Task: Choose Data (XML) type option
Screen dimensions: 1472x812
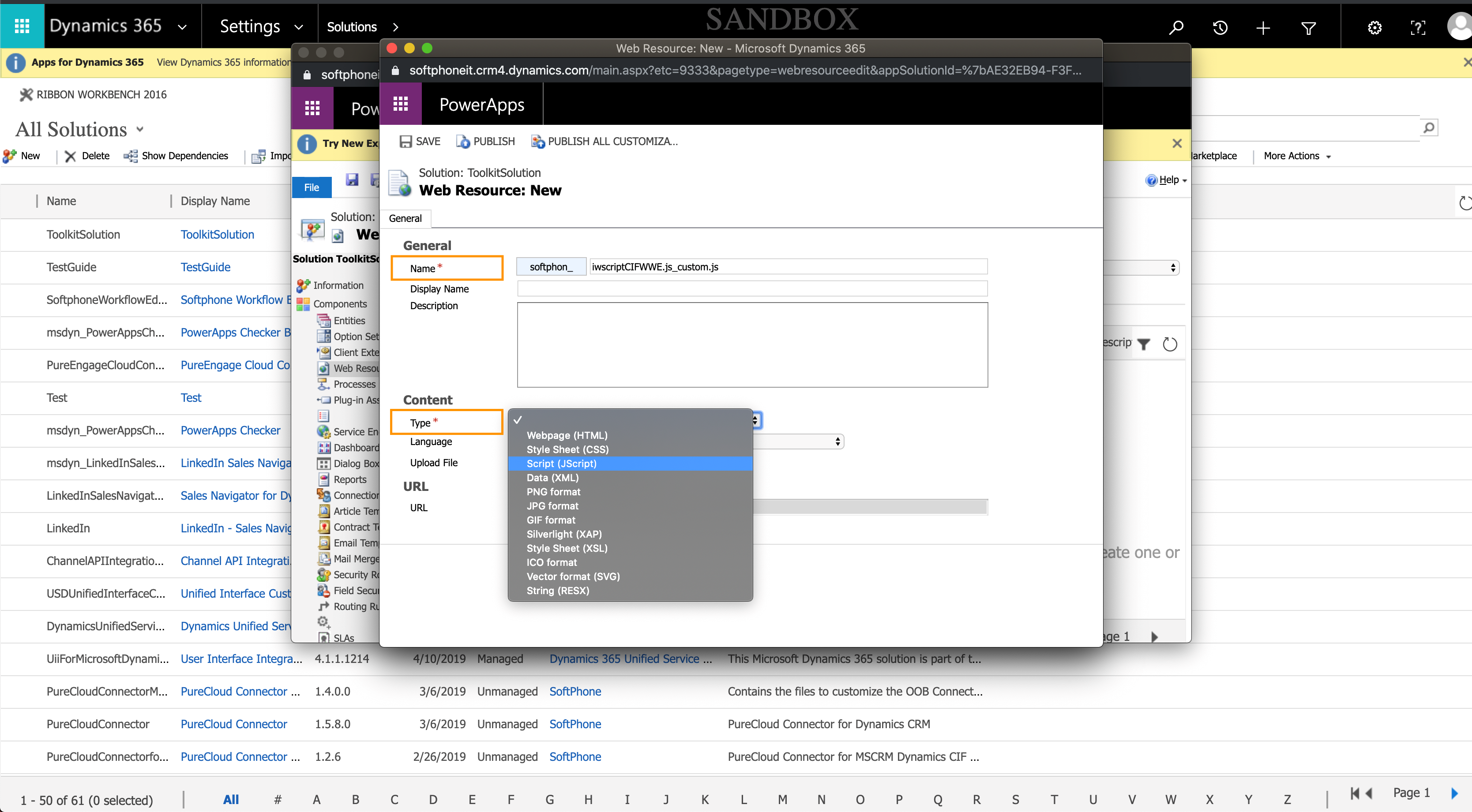Action: 630,477
